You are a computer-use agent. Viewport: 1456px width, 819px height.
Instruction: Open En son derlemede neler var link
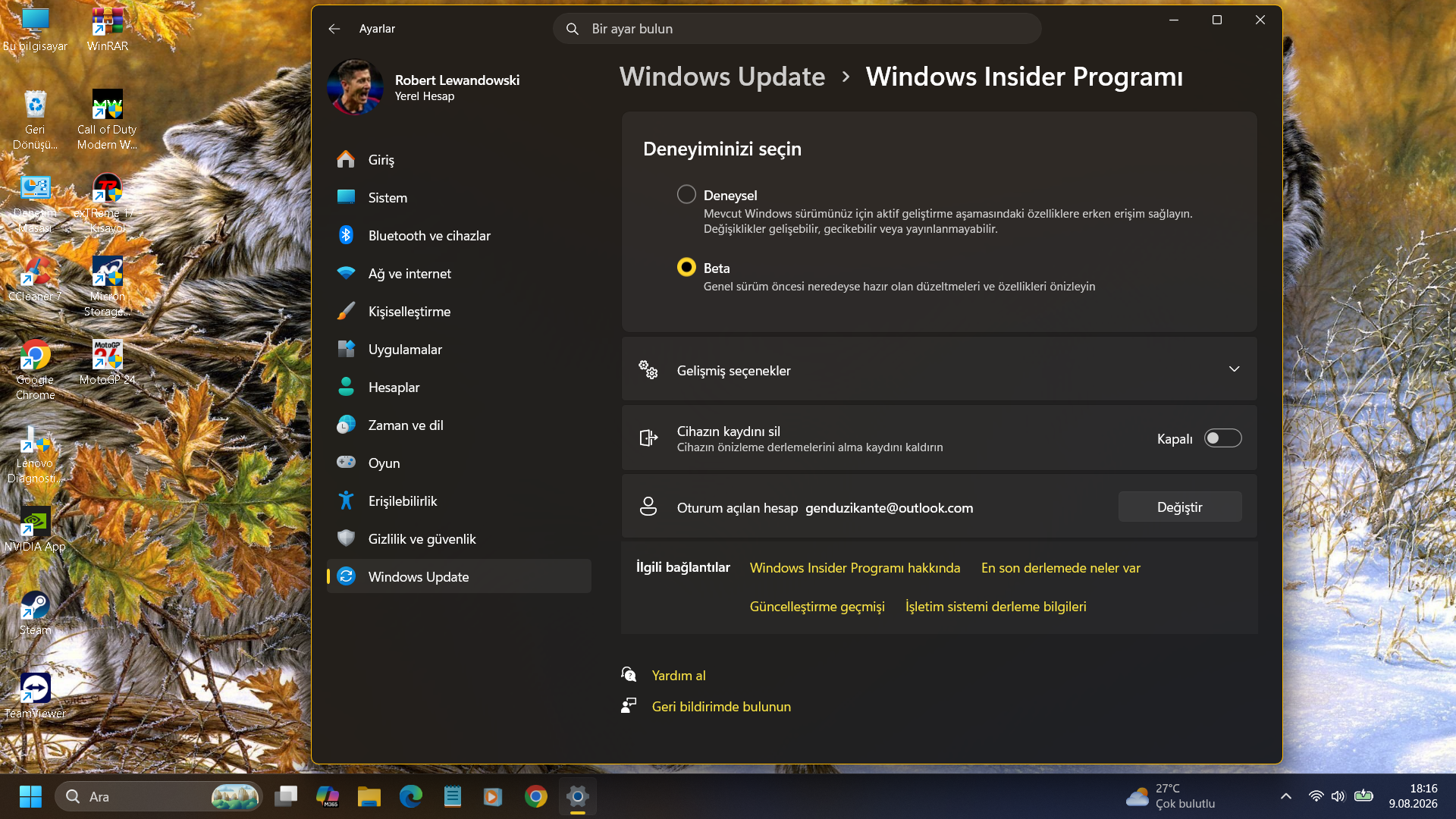tap(1060, 568)
